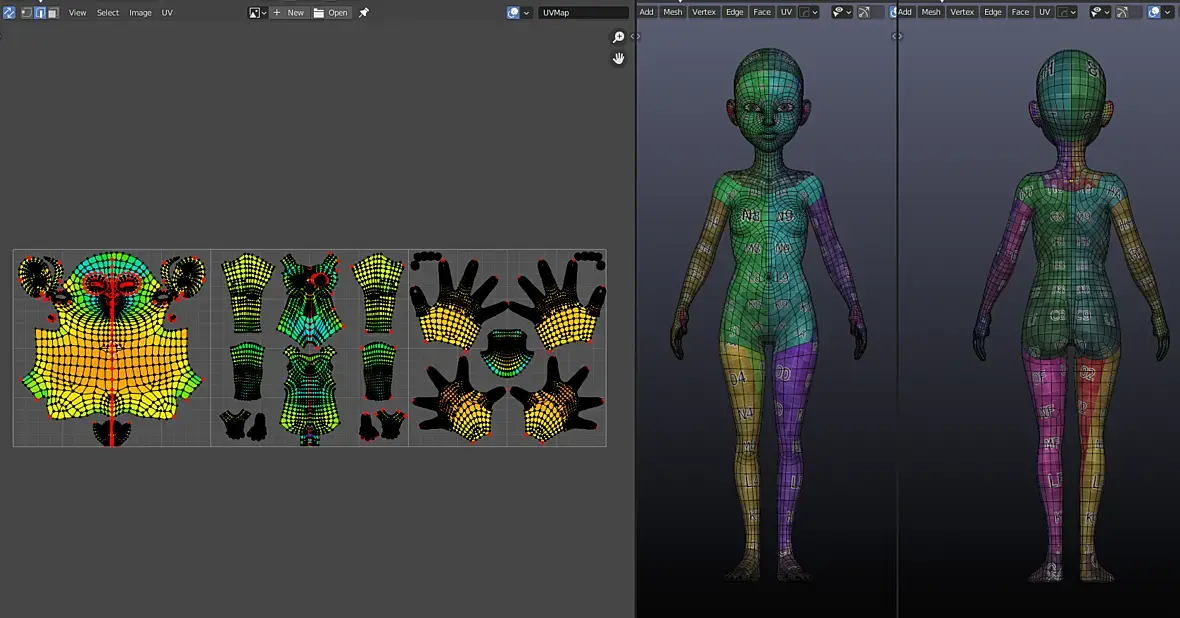Pin the image in the UV editor

pyautogui.click(x=364, y=12)
